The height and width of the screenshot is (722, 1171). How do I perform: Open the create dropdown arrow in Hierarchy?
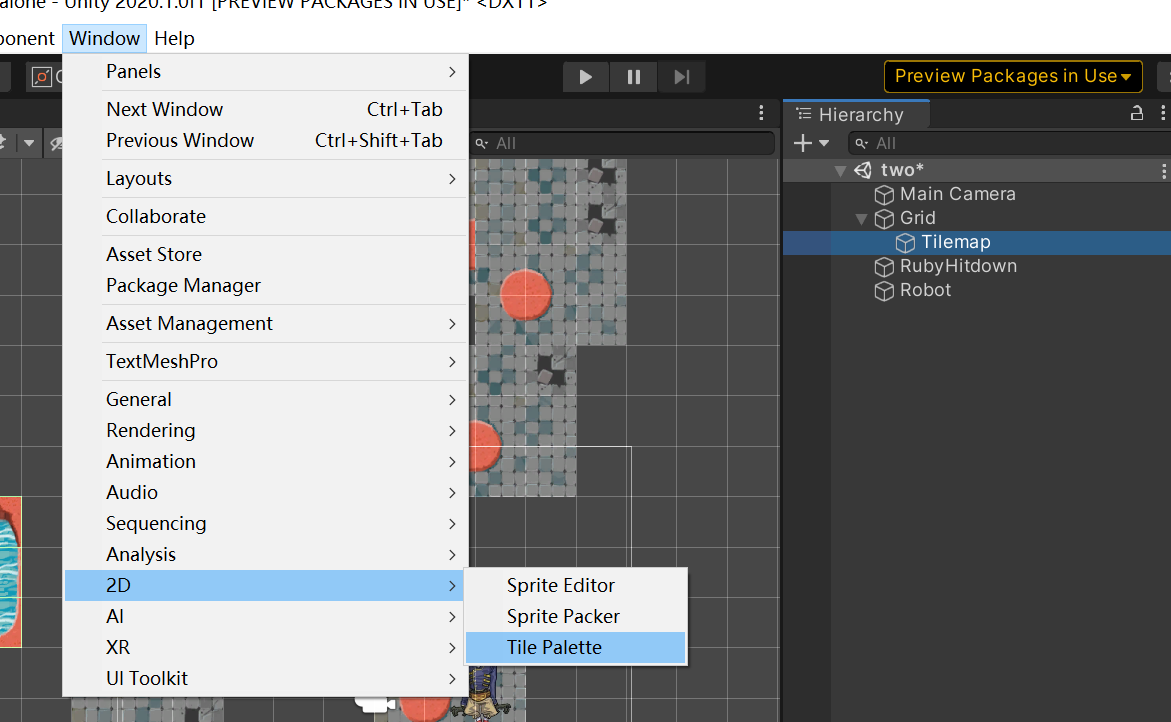(824, 143)
